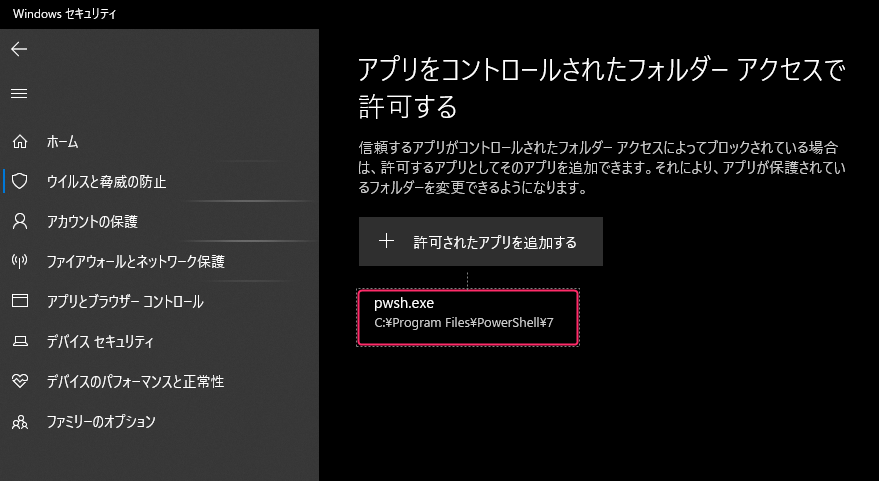
Task: Open the hamburger navigation menu
Action: click(x=19, y=94)
